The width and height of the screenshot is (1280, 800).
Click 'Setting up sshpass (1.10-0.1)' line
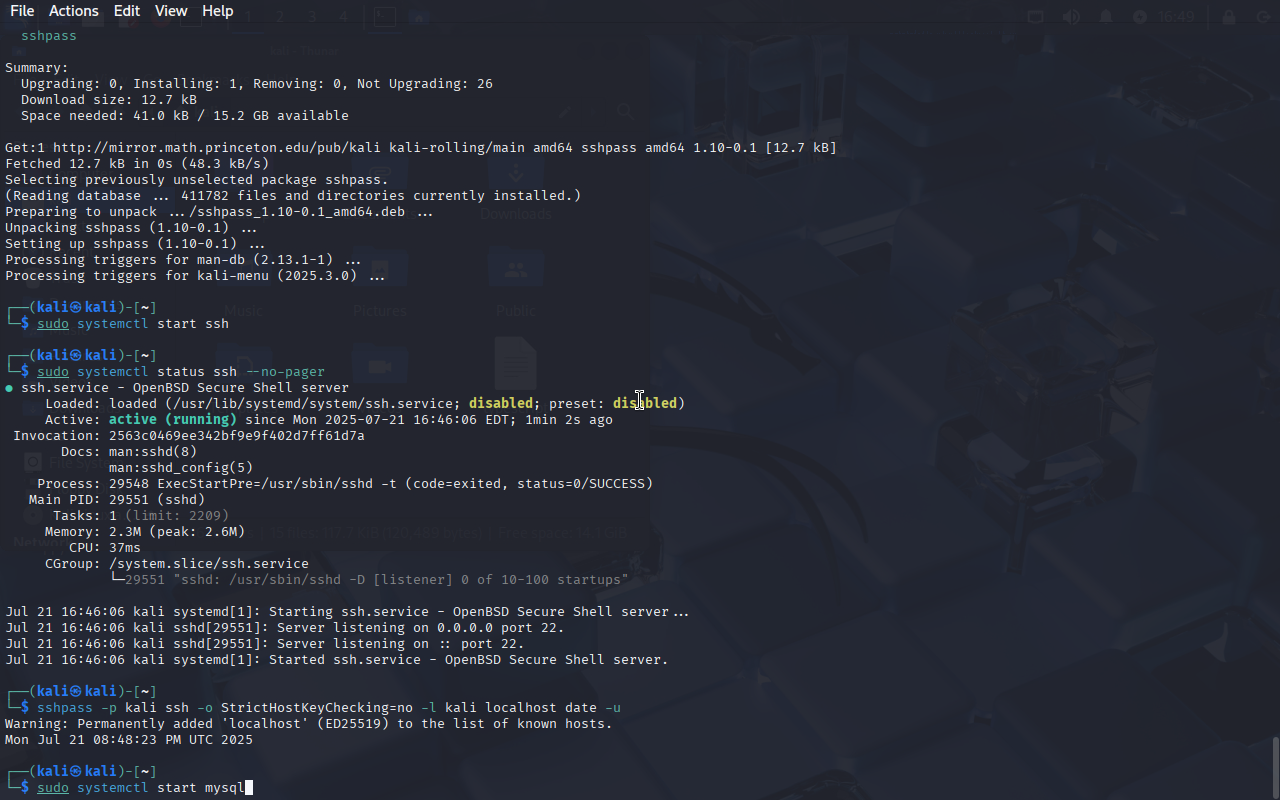click(x=135, y=244)
